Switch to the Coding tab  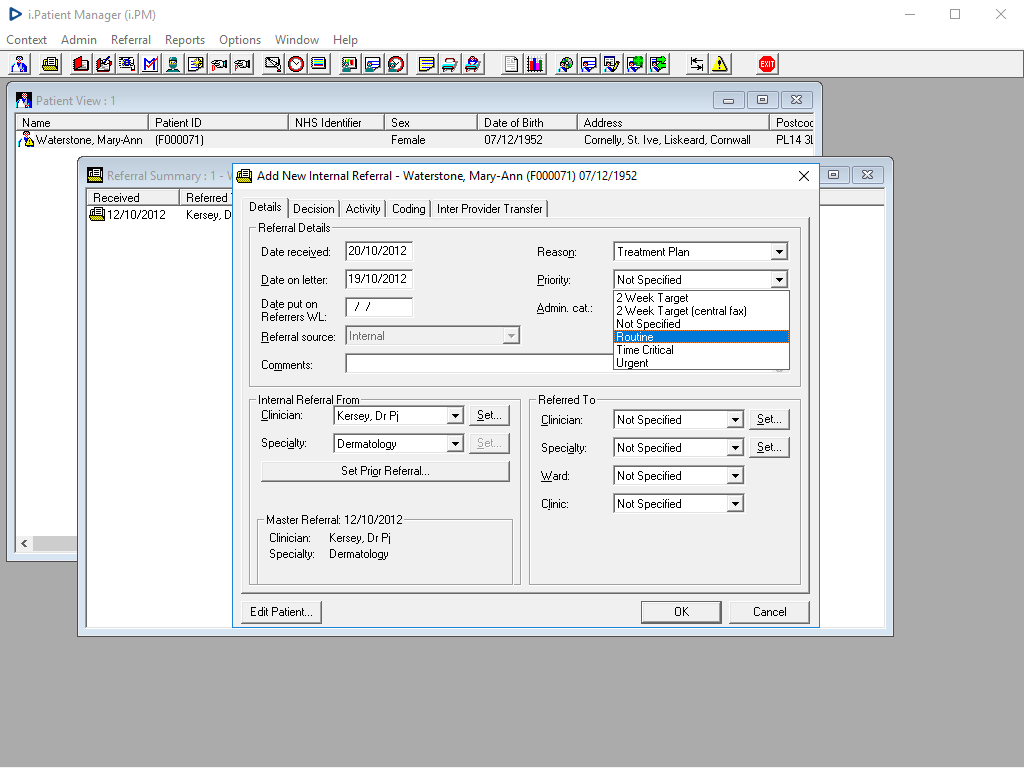tap(408, 209)
